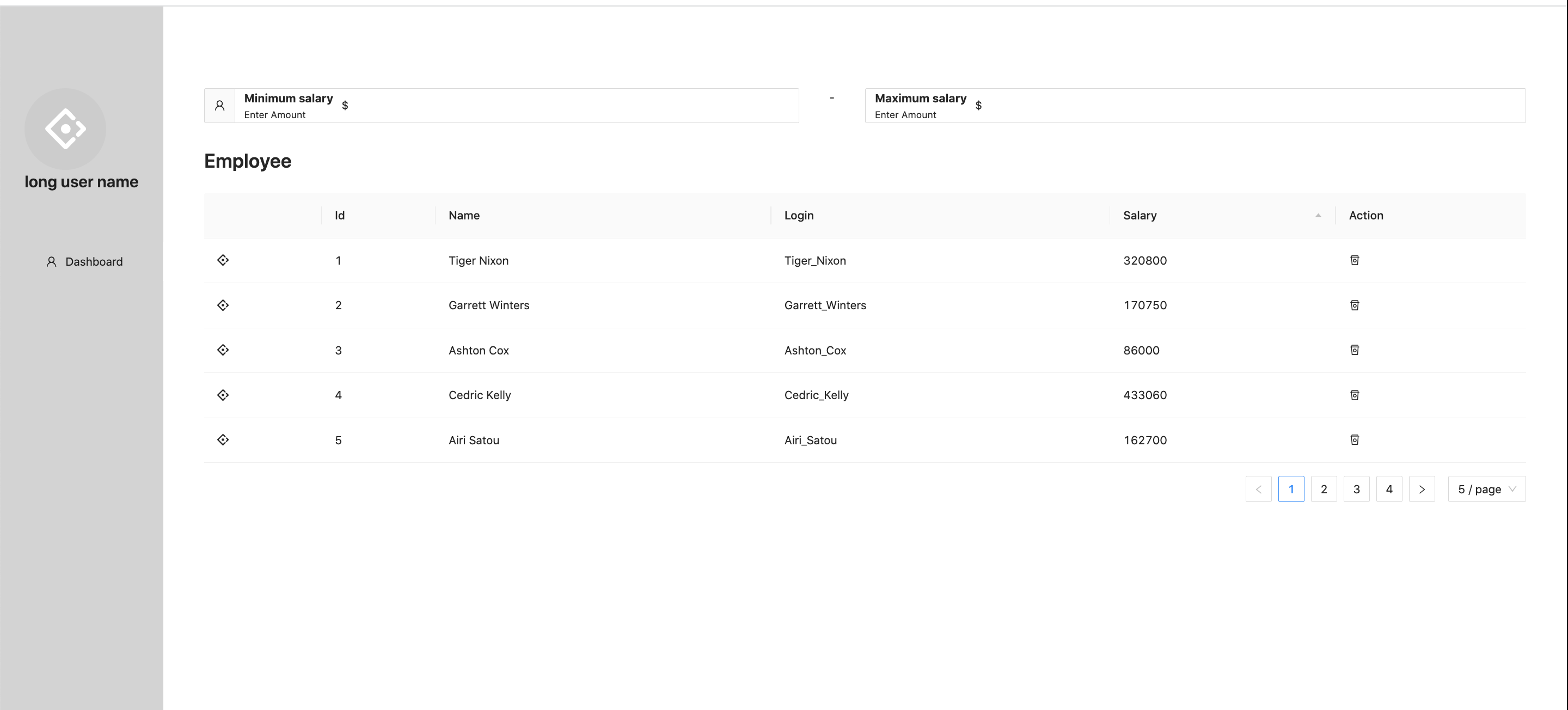Go to pagination page 2
Screen dimensions: 1568x710
pos(1324,489)
